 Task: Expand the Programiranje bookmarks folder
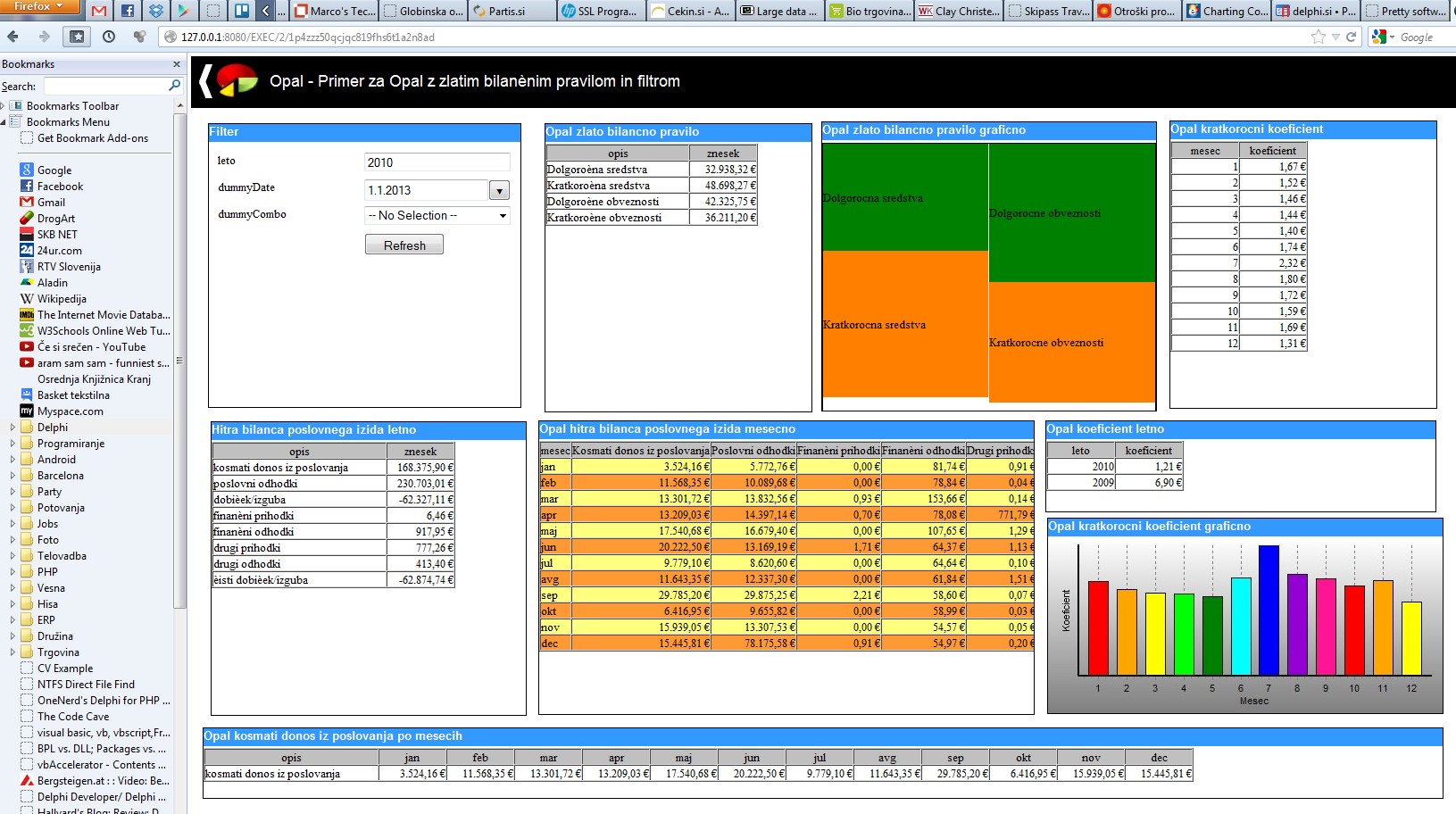point(12,444)
